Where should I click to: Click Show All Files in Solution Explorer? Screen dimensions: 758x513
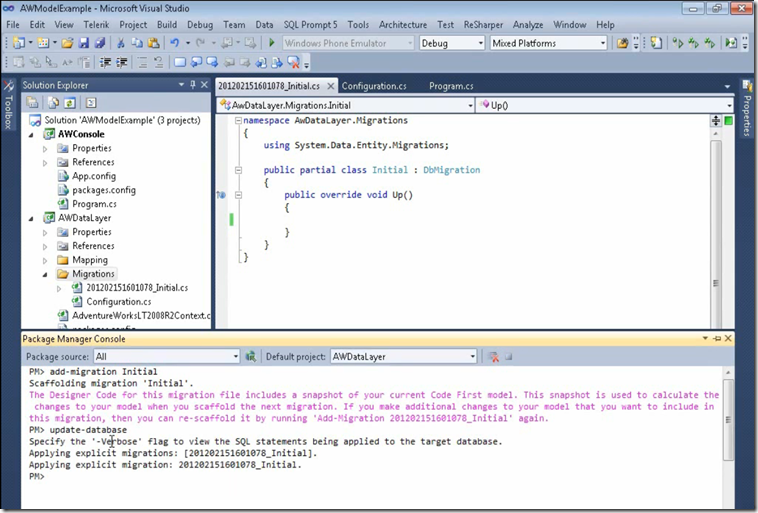tap(54, 103)
